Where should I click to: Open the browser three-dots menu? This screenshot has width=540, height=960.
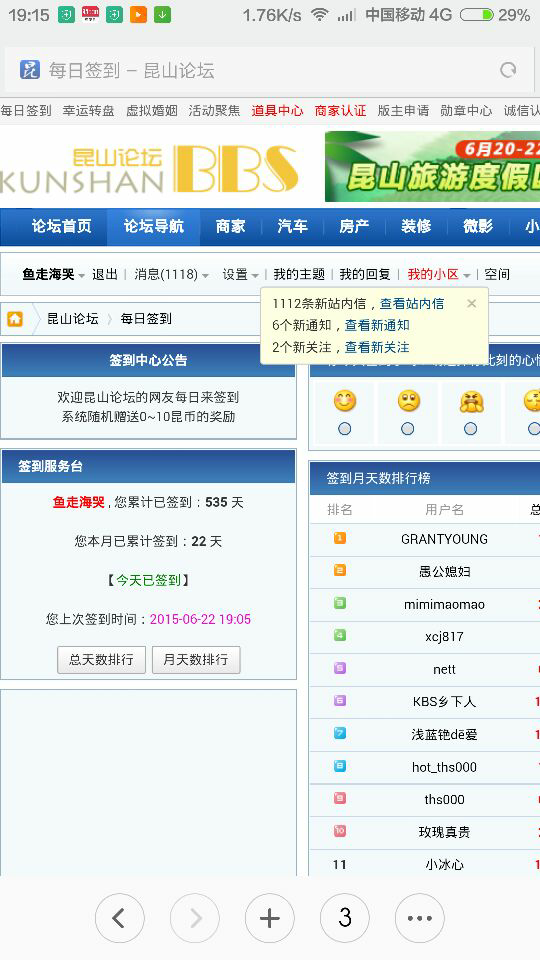(x=419, y=918)
